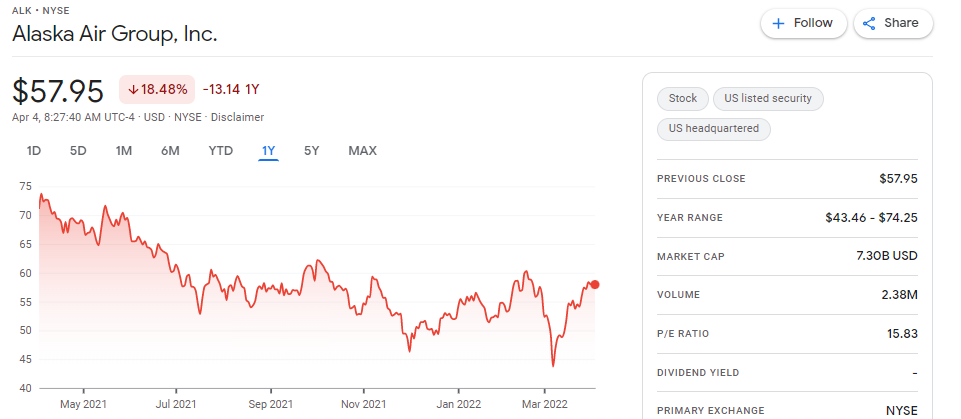The width and height of the screenshot is (961, 419).
Task: Click the -13.14 1Y change text
Action: coord(231,89)
